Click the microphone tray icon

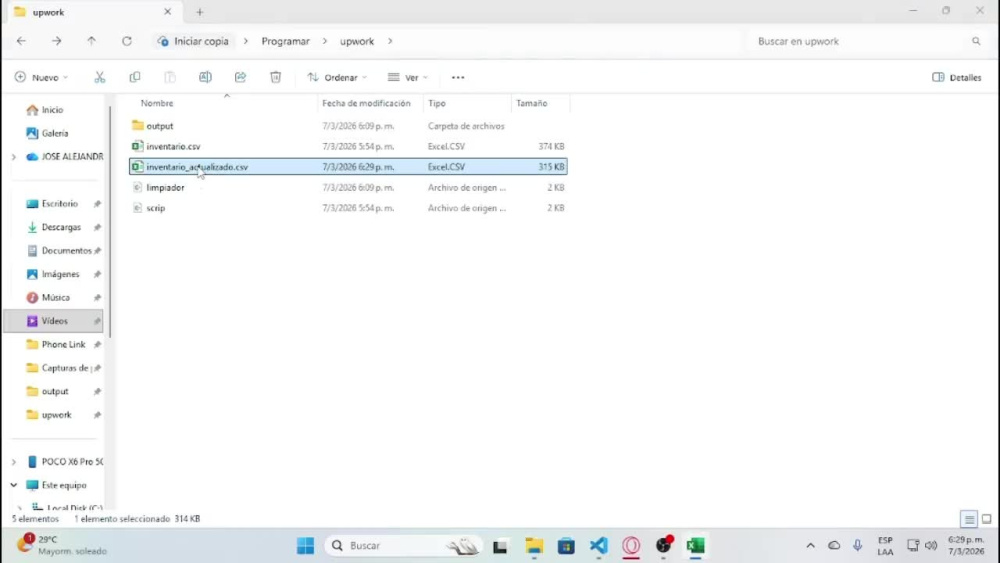click(x=857, y=545)
